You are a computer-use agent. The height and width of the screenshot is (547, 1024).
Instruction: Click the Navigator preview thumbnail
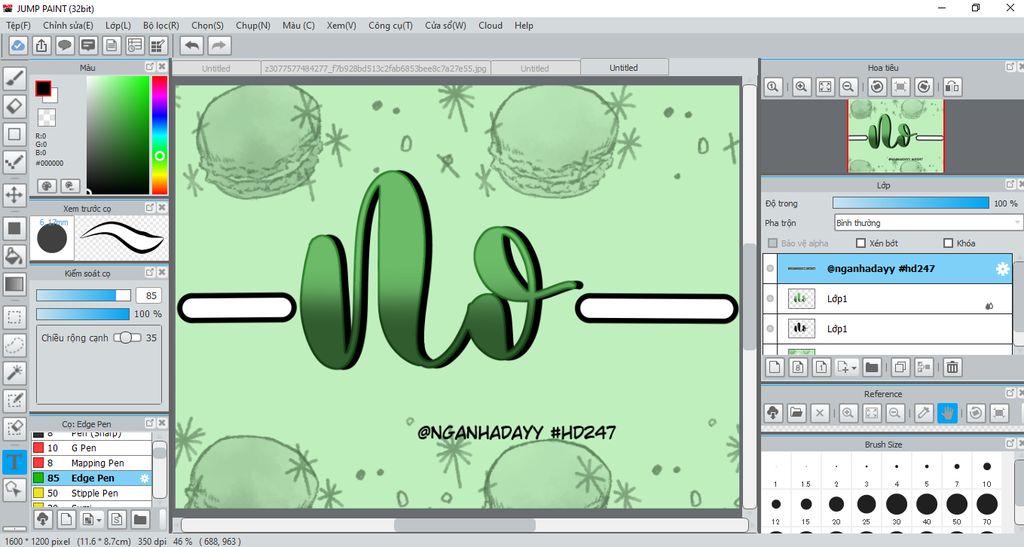[x=895, y=136]
